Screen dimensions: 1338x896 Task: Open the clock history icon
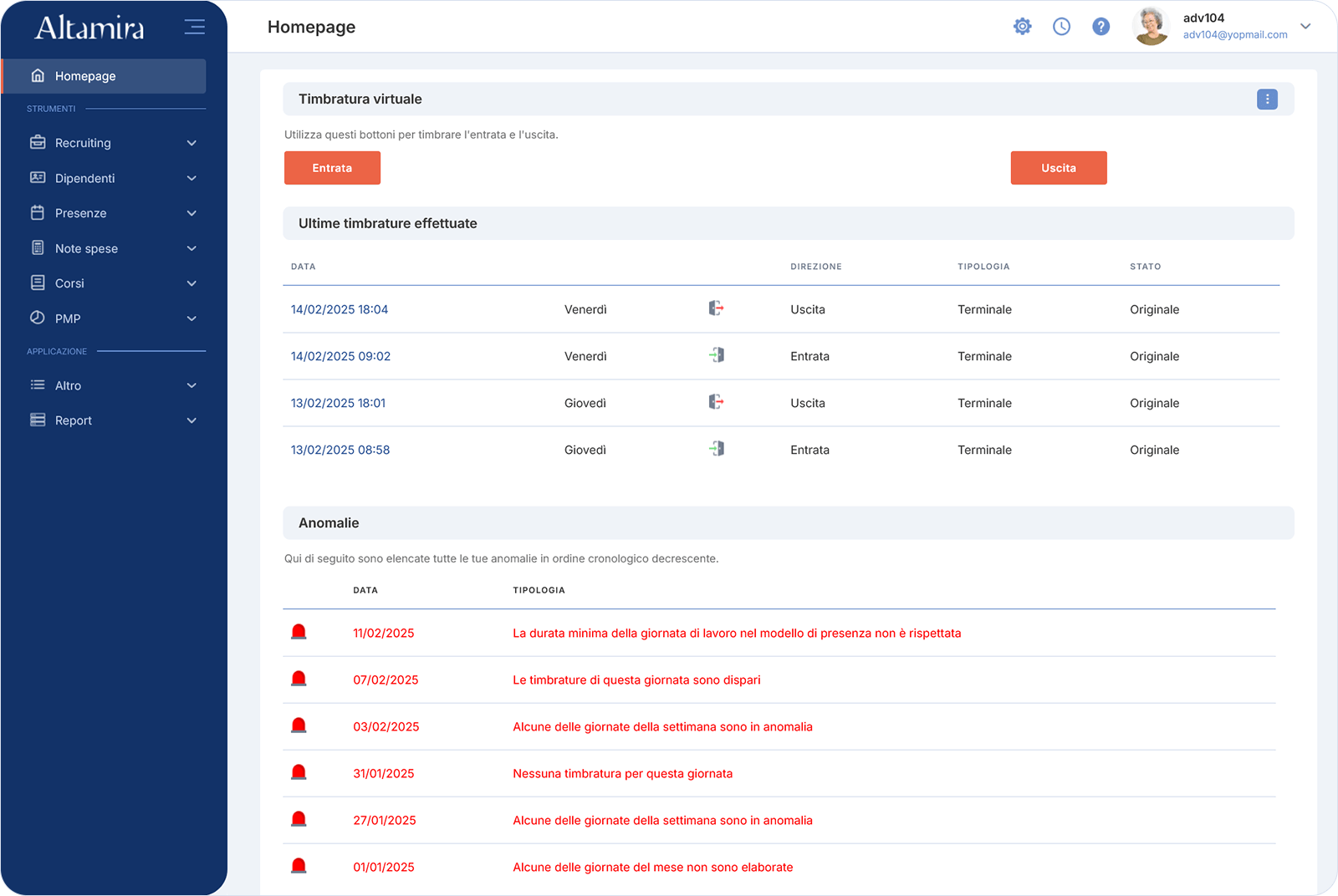click(x=1061, y=27)
